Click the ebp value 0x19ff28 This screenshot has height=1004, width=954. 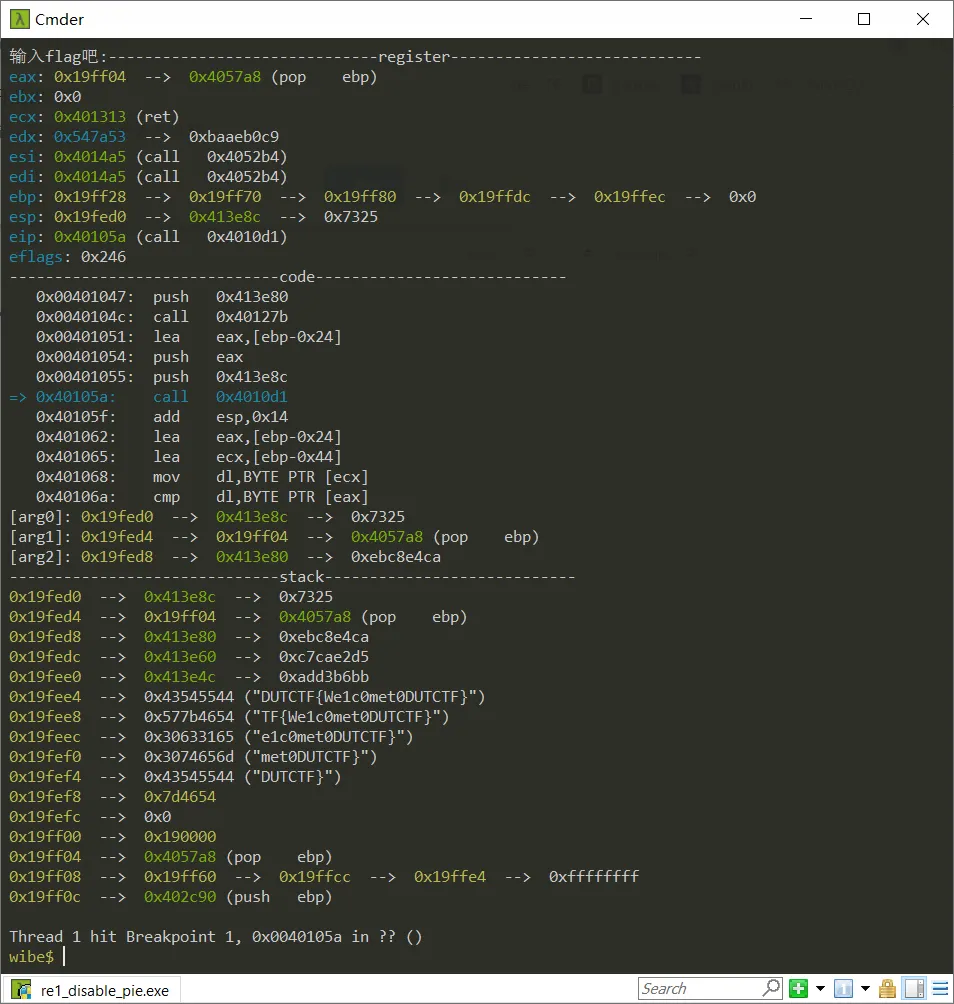(90, 197)
